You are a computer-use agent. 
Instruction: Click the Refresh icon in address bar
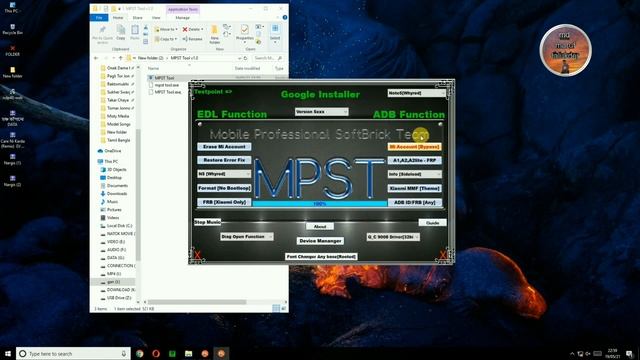245,58
